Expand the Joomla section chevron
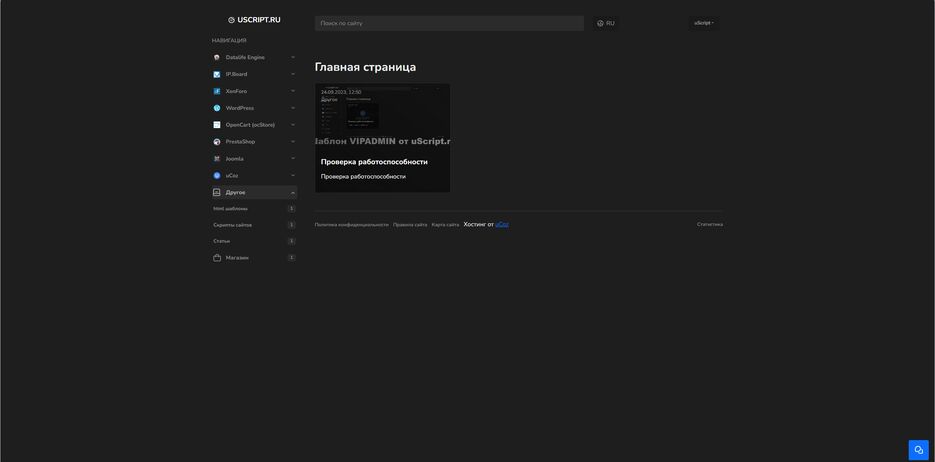Viewport: 935px width, 462px height. point(293,159)
